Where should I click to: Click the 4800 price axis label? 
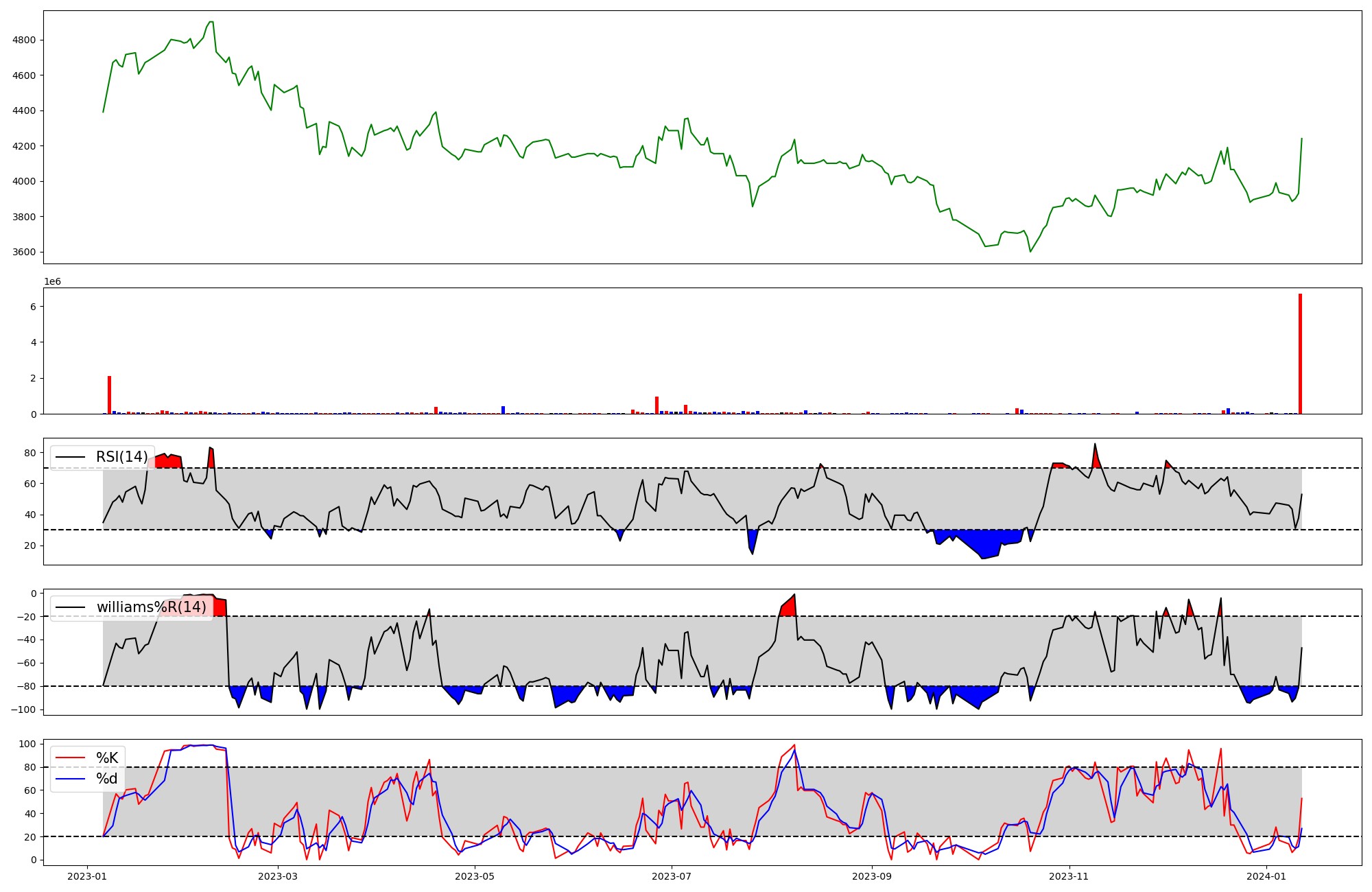(x=24, y=40)
